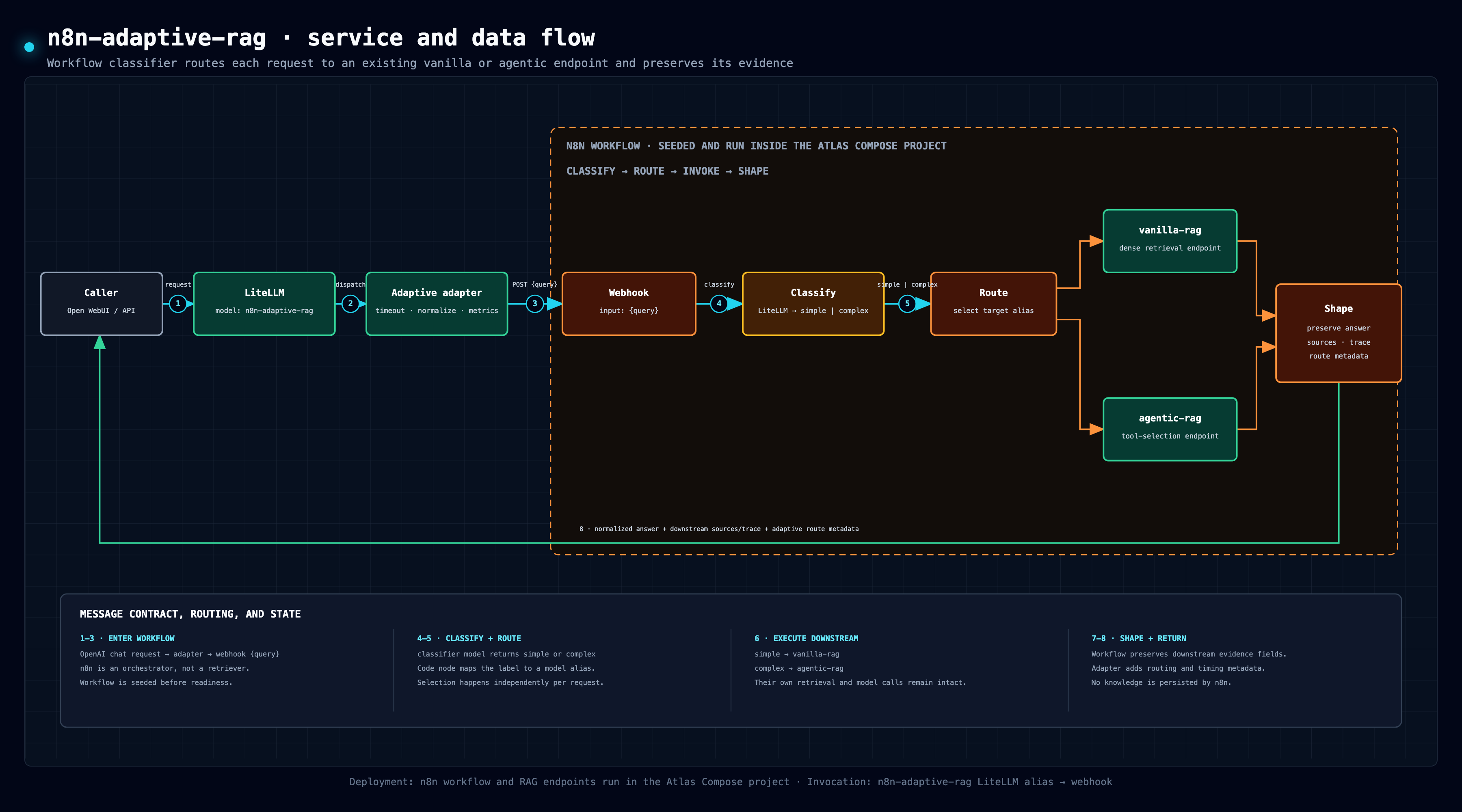Click the step 2 circle marker
This screenshot has width=1462, height=812.
tap(350, 304)
